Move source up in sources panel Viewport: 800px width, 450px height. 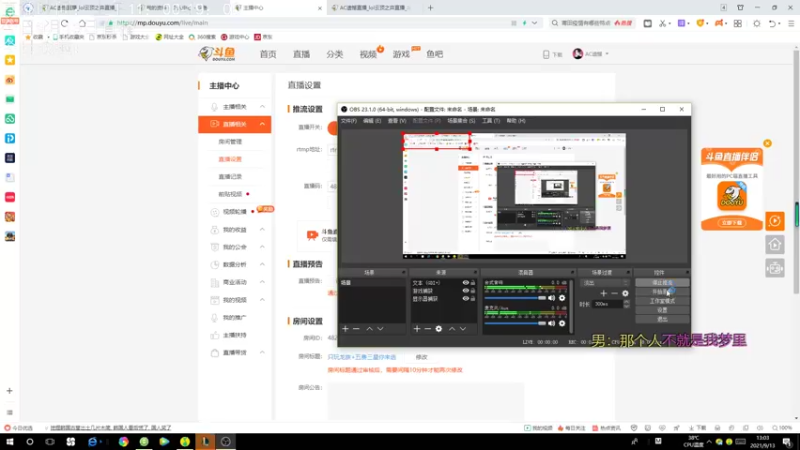coord(452,329)
